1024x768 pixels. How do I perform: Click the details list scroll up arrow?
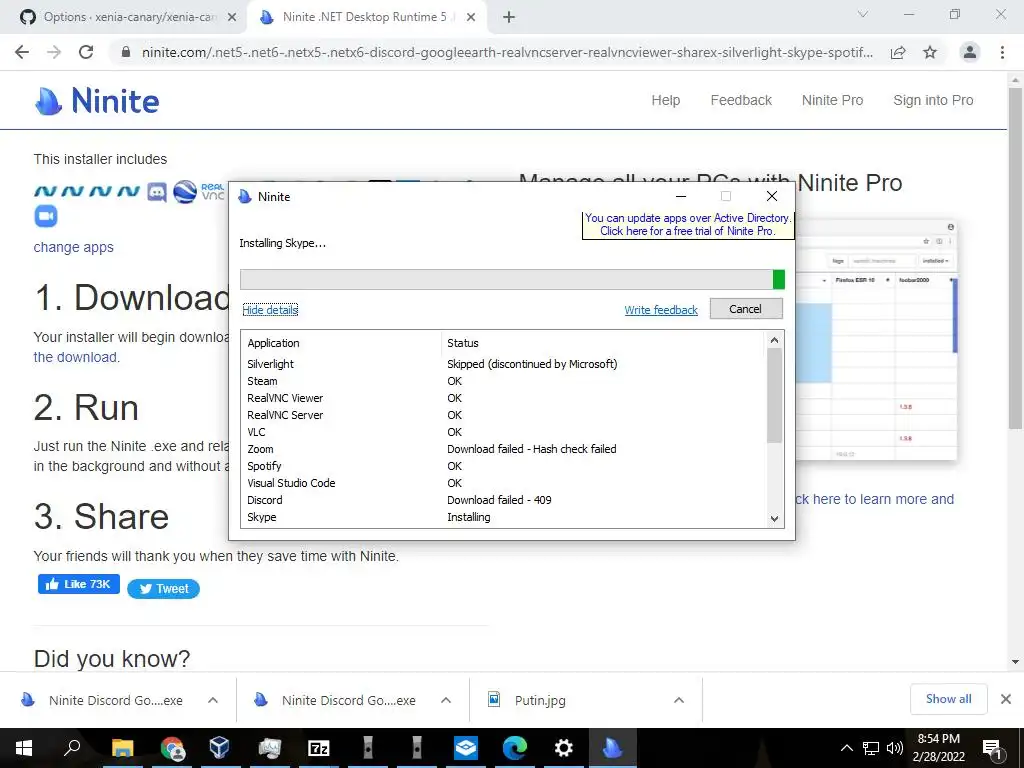pyautogui.click(x=775, y=340)
